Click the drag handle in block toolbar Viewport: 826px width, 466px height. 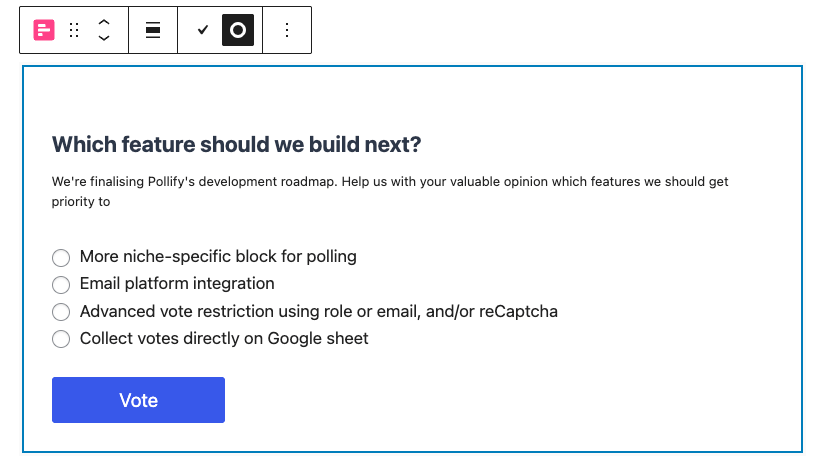pyautogui.click(x=74, y=30)
